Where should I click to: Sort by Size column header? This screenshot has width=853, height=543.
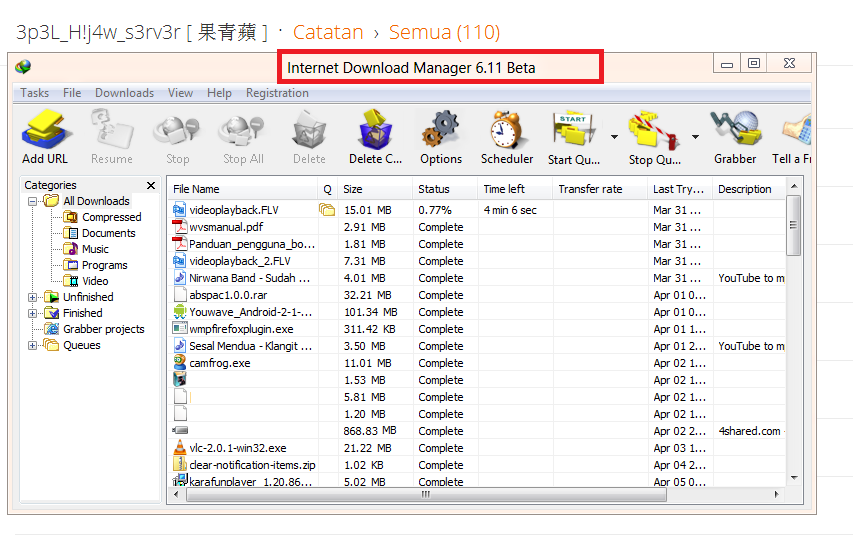(375, 189)
